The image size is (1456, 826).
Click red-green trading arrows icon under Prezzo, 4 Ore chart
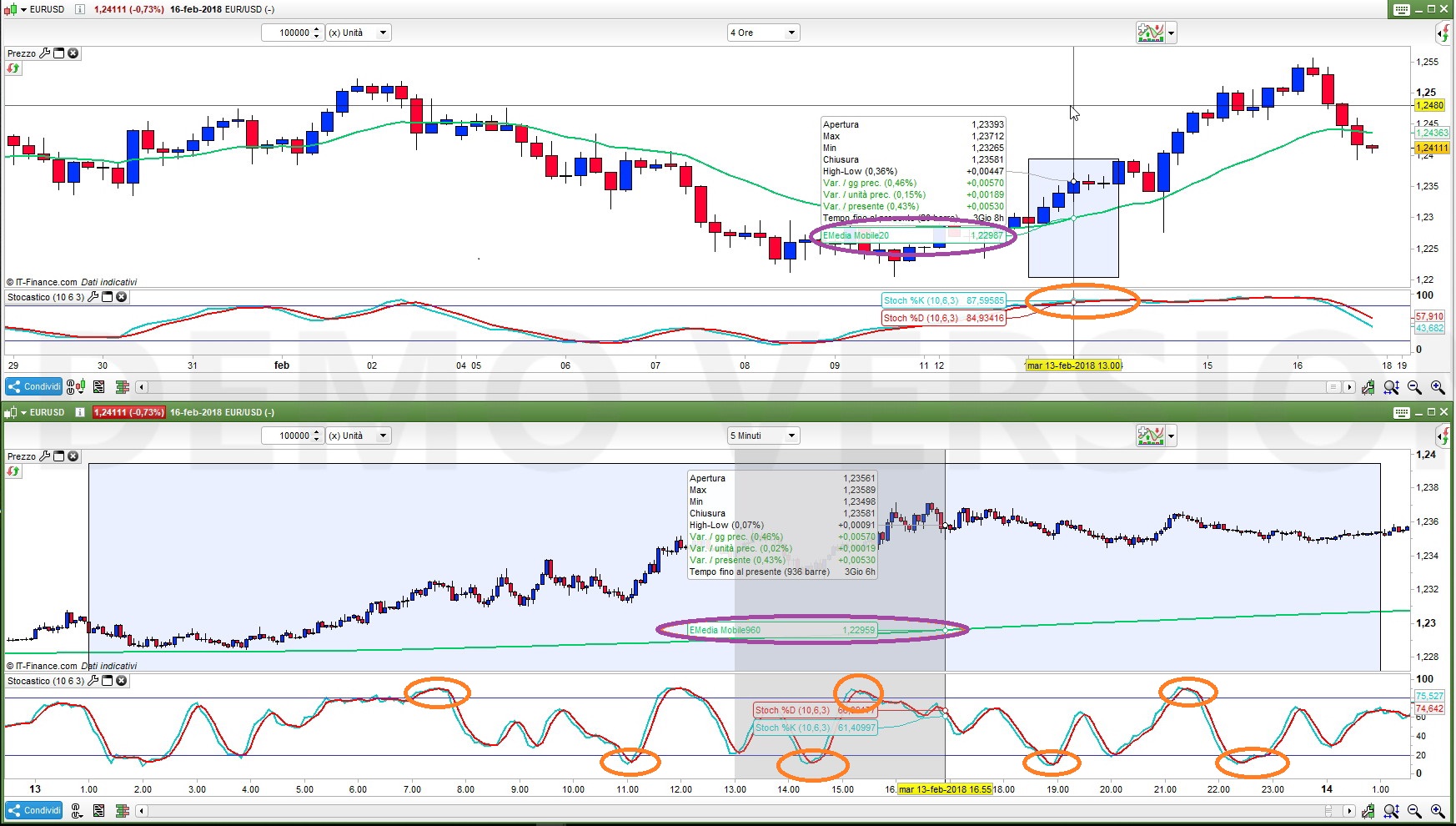pyautogui.click(x=13, y=68)
